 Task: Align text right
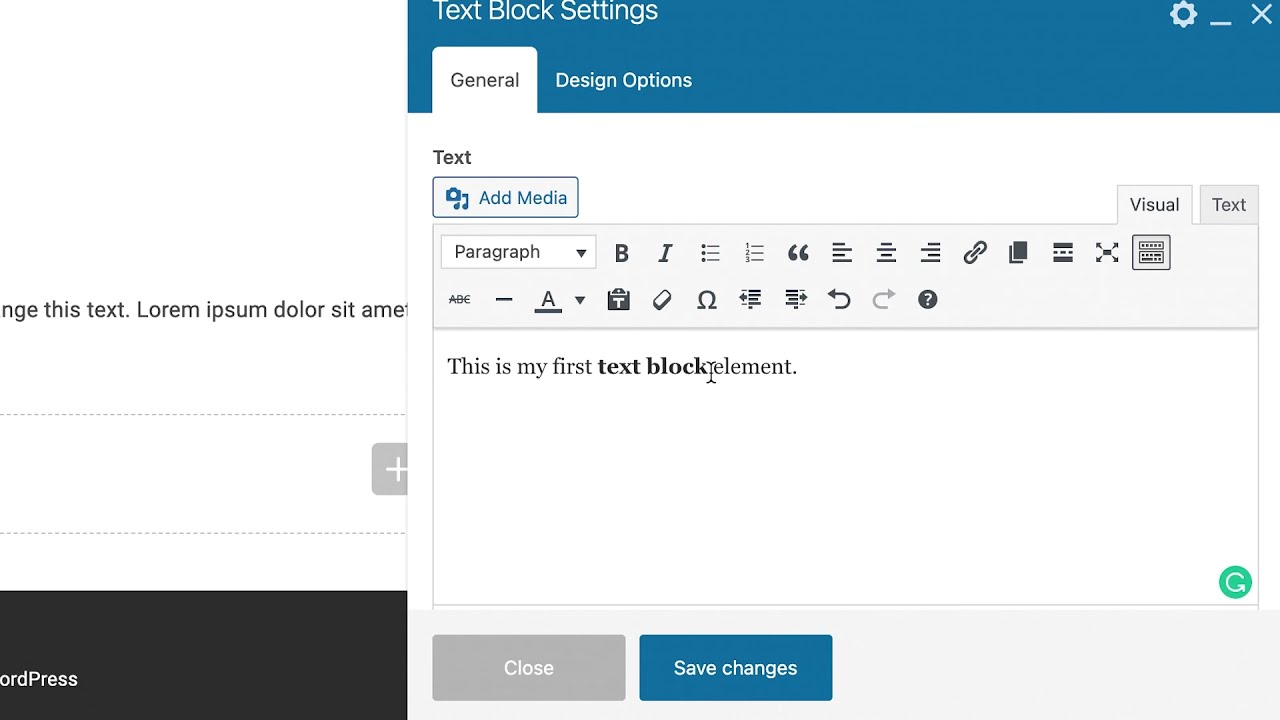(x=930, y=253)
